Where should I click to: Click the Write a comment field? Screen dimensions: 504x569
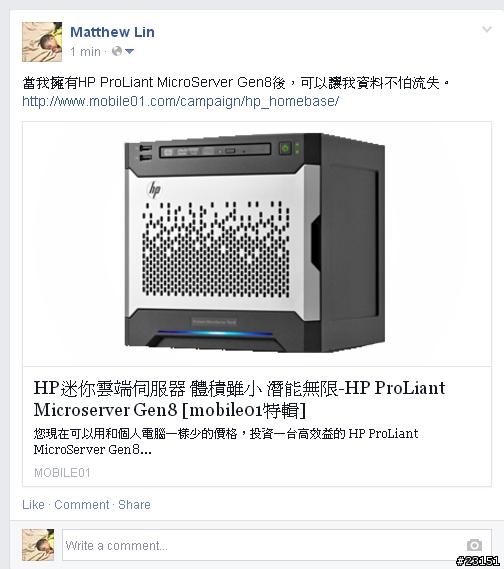(x=277, y=545)
